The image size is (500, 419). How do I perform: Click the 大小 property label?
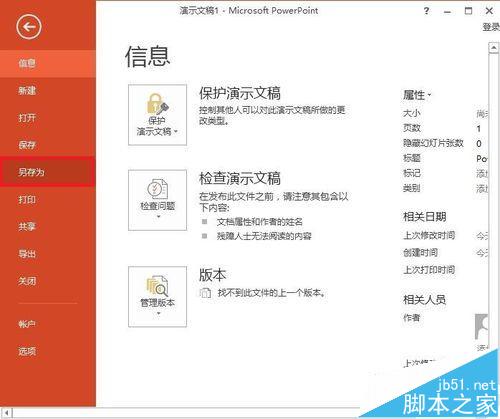tap(412, 113)
